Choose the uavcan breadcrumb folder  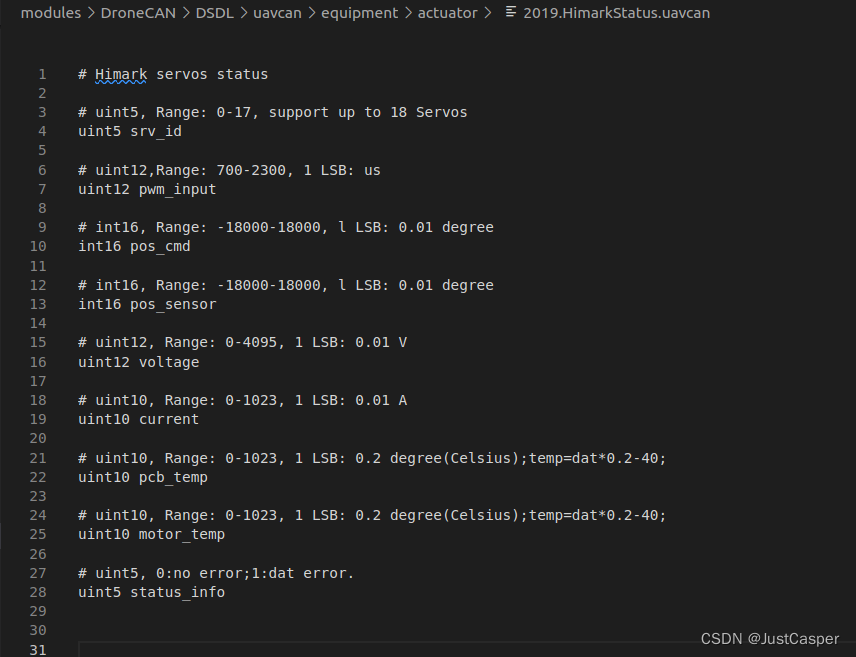(277, 13)
